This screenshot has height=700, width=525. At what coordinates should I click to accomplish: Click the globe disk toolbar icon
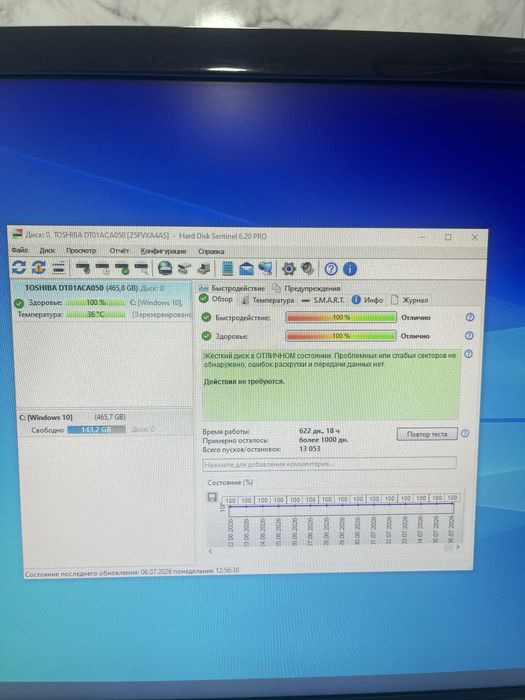[x=165, y=268]
